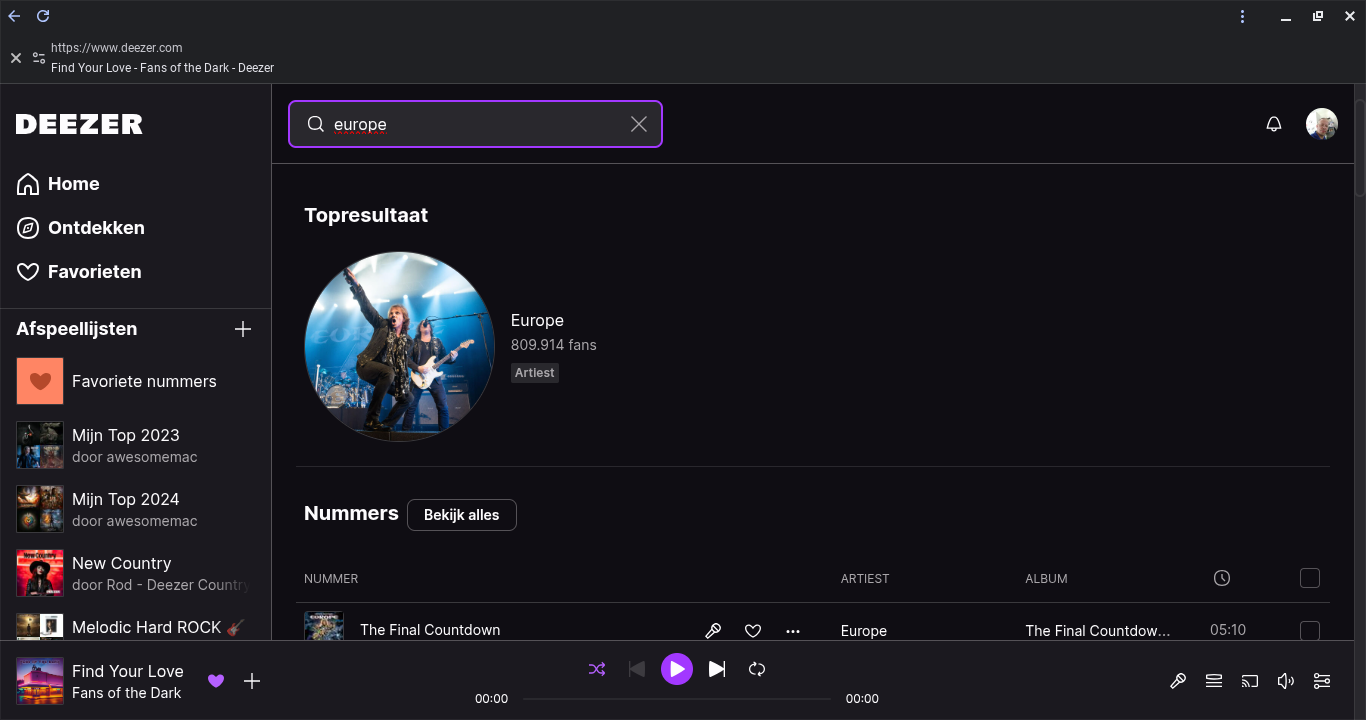Open Favoriete nummers playlist
The height and width of the screenshot is (720, 1366).
click(x=135, y=381)
